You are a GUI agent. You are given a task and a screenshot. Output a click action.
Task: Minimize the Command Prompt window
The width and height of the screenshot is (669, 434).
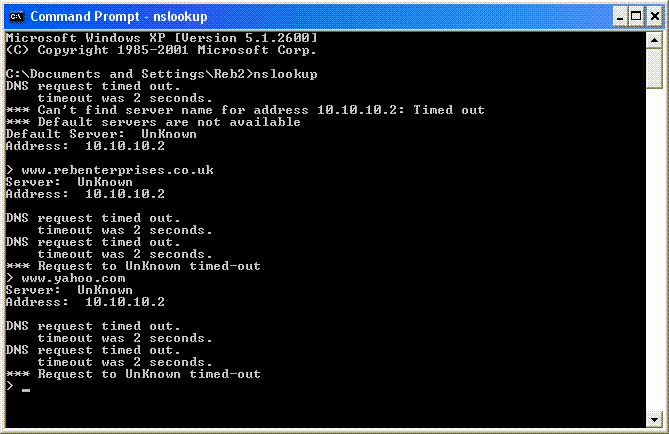620,17
